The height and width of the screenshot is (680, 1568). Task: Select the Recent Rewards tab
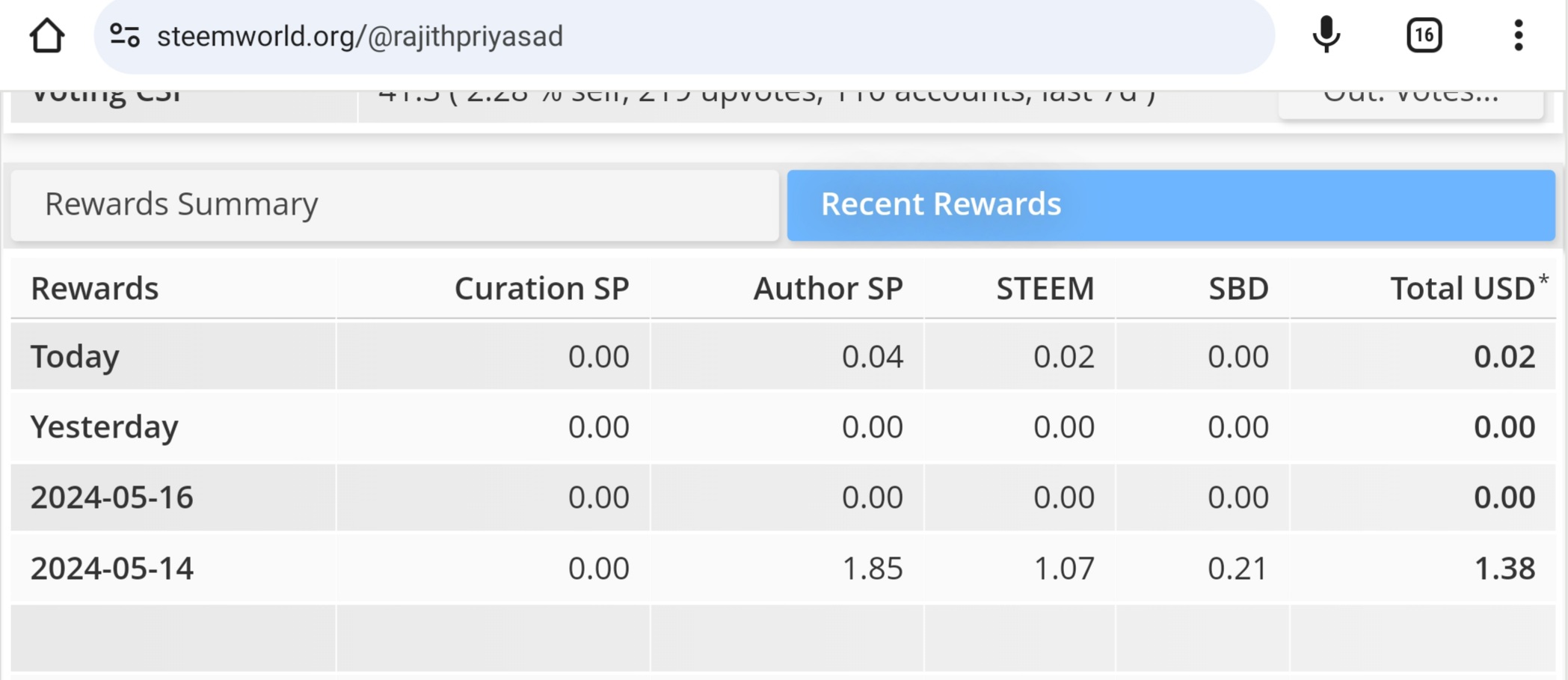(x=1170, y=204)
